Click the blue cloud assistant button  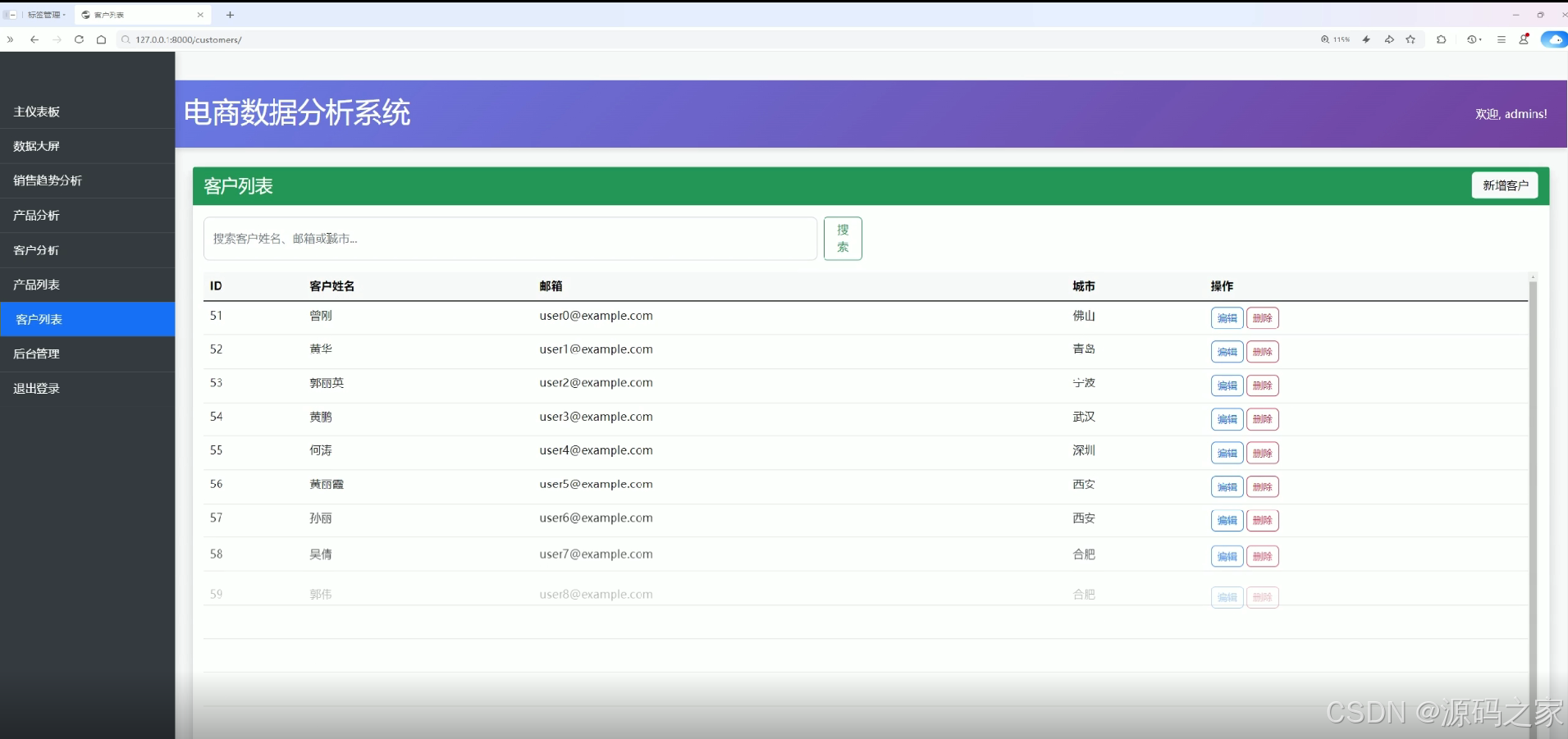pyautogui.click(x=1554, y=39)
